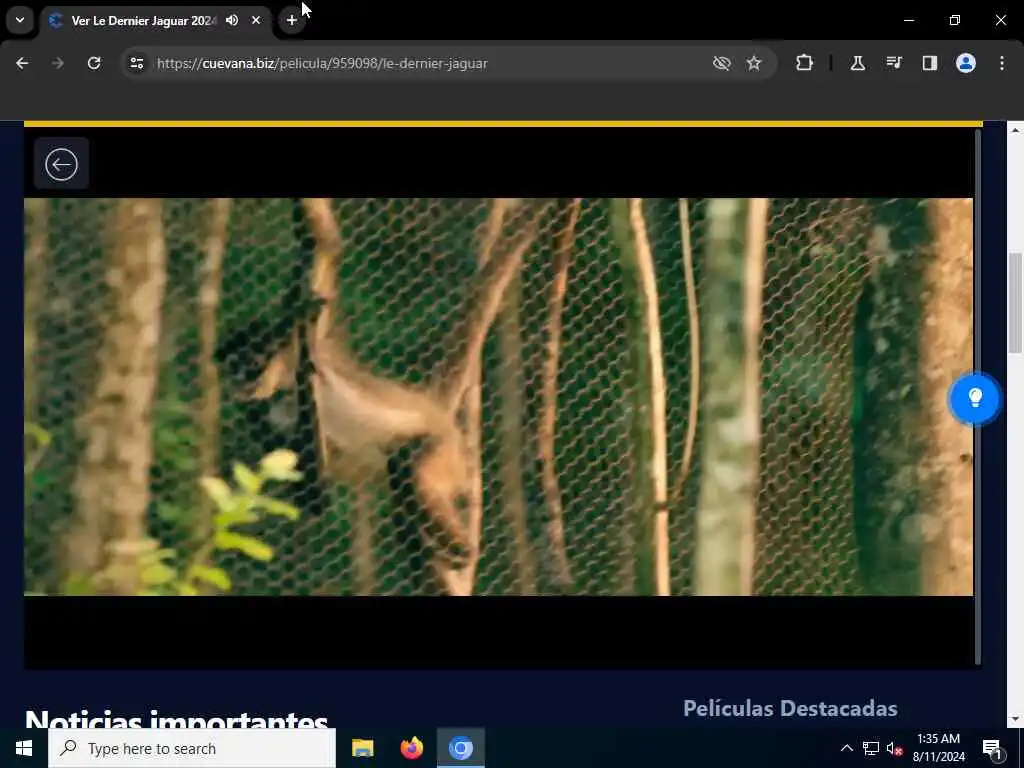Open File Explorer from taskbar
Image resolution: width=1024 pixels, height=768 pixels.
pos(362,748)
